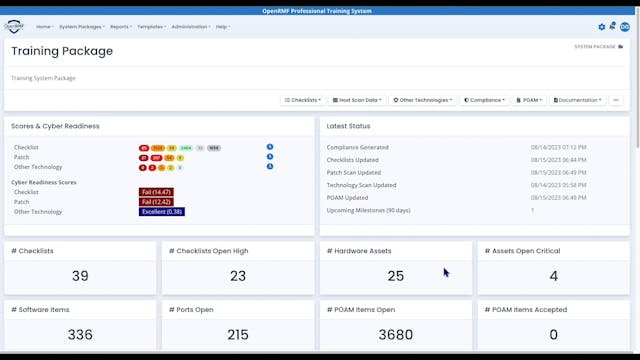640x360 pixels.
Task: Click the System Package folder icon
Action: 620,47
